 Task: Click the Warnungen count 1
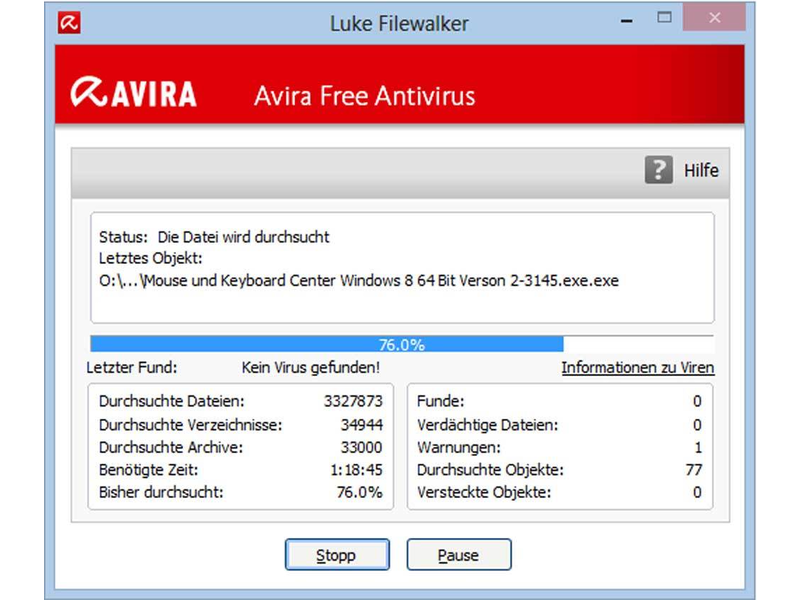pos(698,448)
